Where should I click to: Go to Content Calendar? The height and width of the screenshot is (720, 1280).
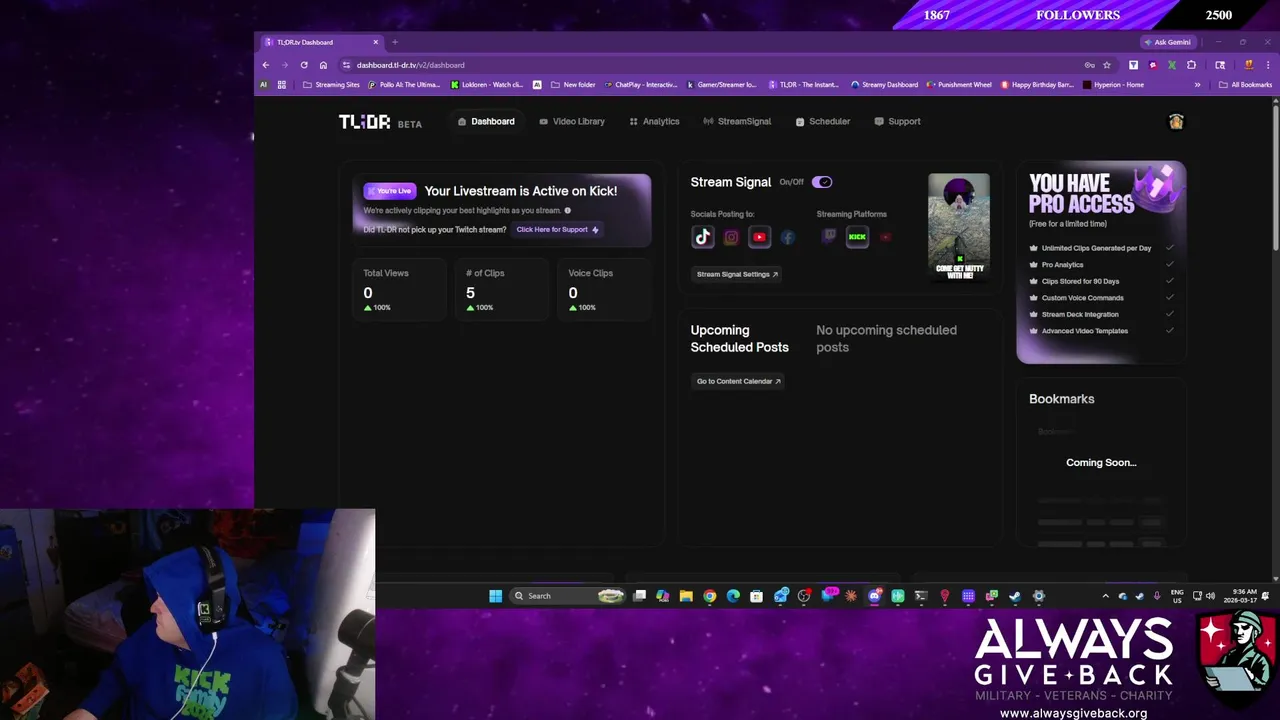(x=738, y=381)
